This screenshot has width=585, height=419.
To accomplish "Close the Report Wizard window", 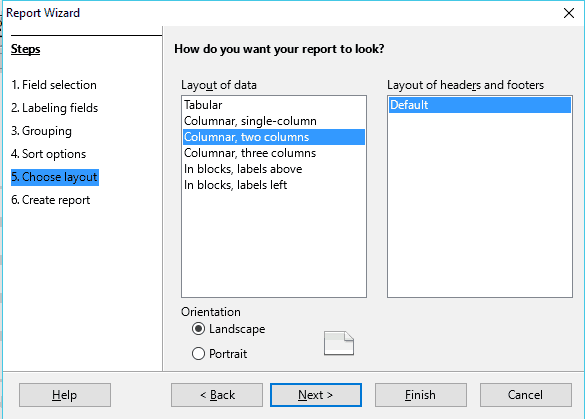I will point(569,13).
